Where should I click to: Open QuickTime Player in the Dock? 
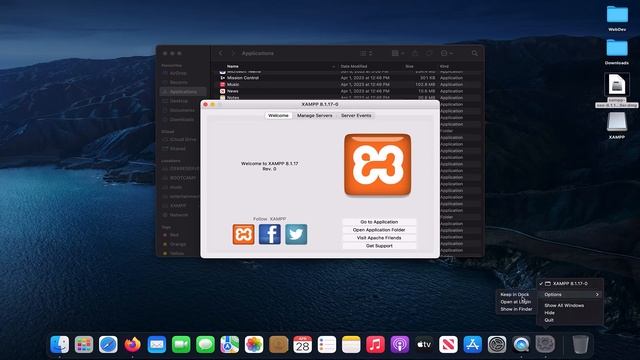coord(521,345)
